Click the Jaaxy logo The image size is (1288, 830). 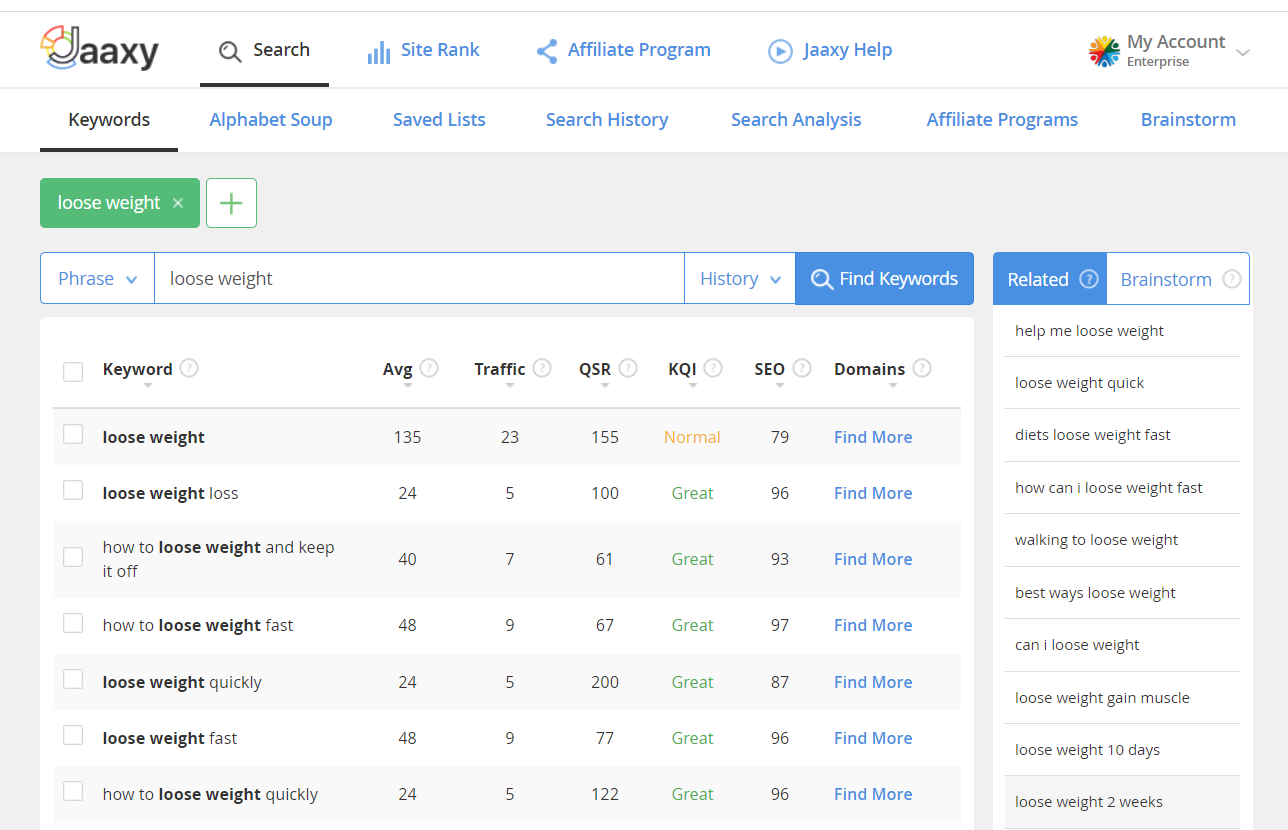[x=99, y=49]
